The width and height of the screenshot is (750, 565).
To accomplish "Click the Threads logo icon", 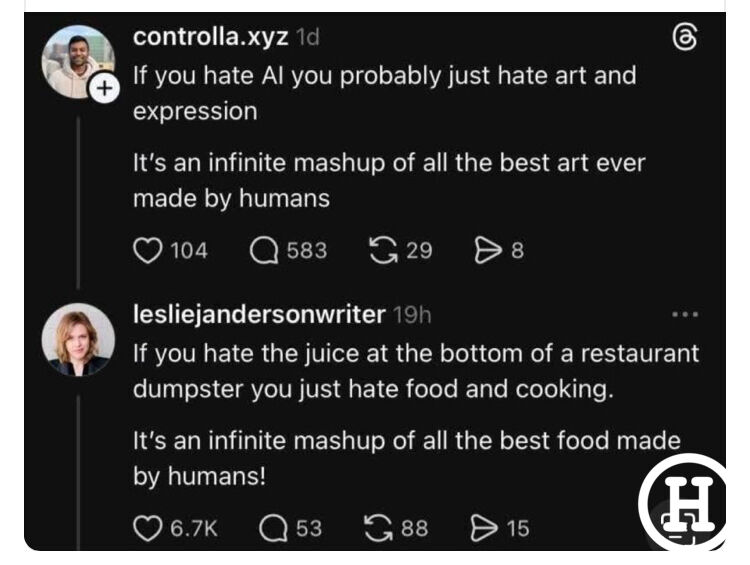I will [x=683, y=38].
